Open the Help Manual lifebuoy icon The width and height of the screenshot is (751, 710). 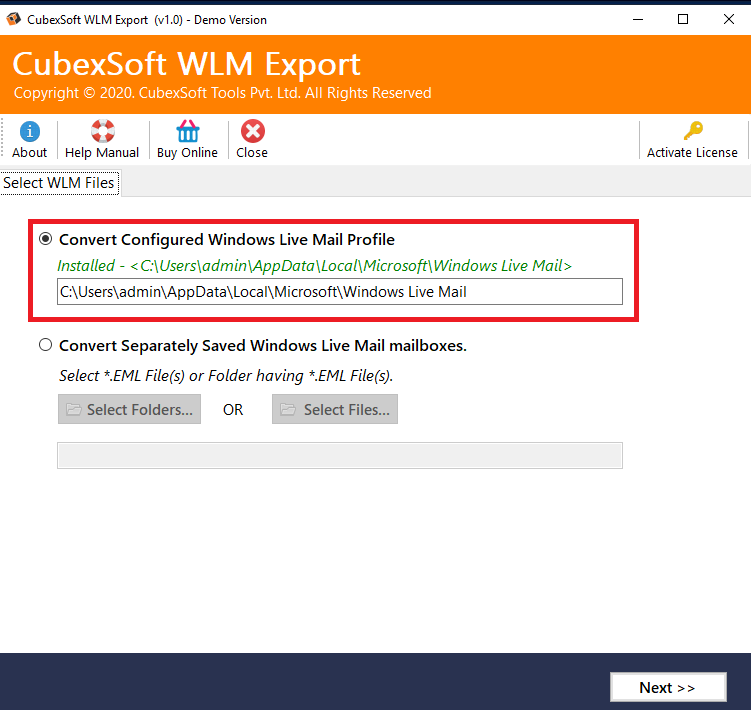tap(102, 132)
